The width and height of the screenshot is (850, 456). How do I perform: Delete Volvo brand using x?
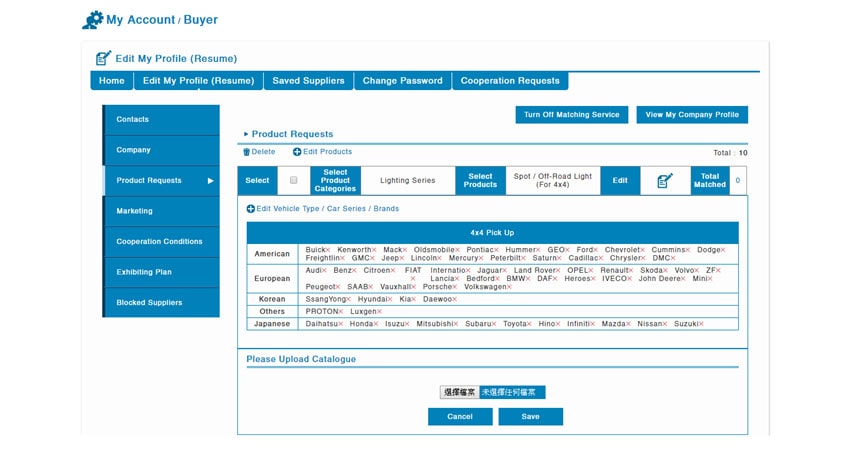point(697,271)
